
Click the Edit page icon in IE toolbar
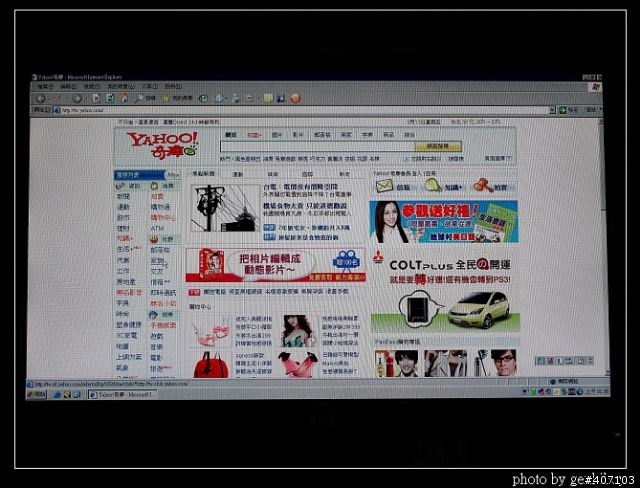249,98
